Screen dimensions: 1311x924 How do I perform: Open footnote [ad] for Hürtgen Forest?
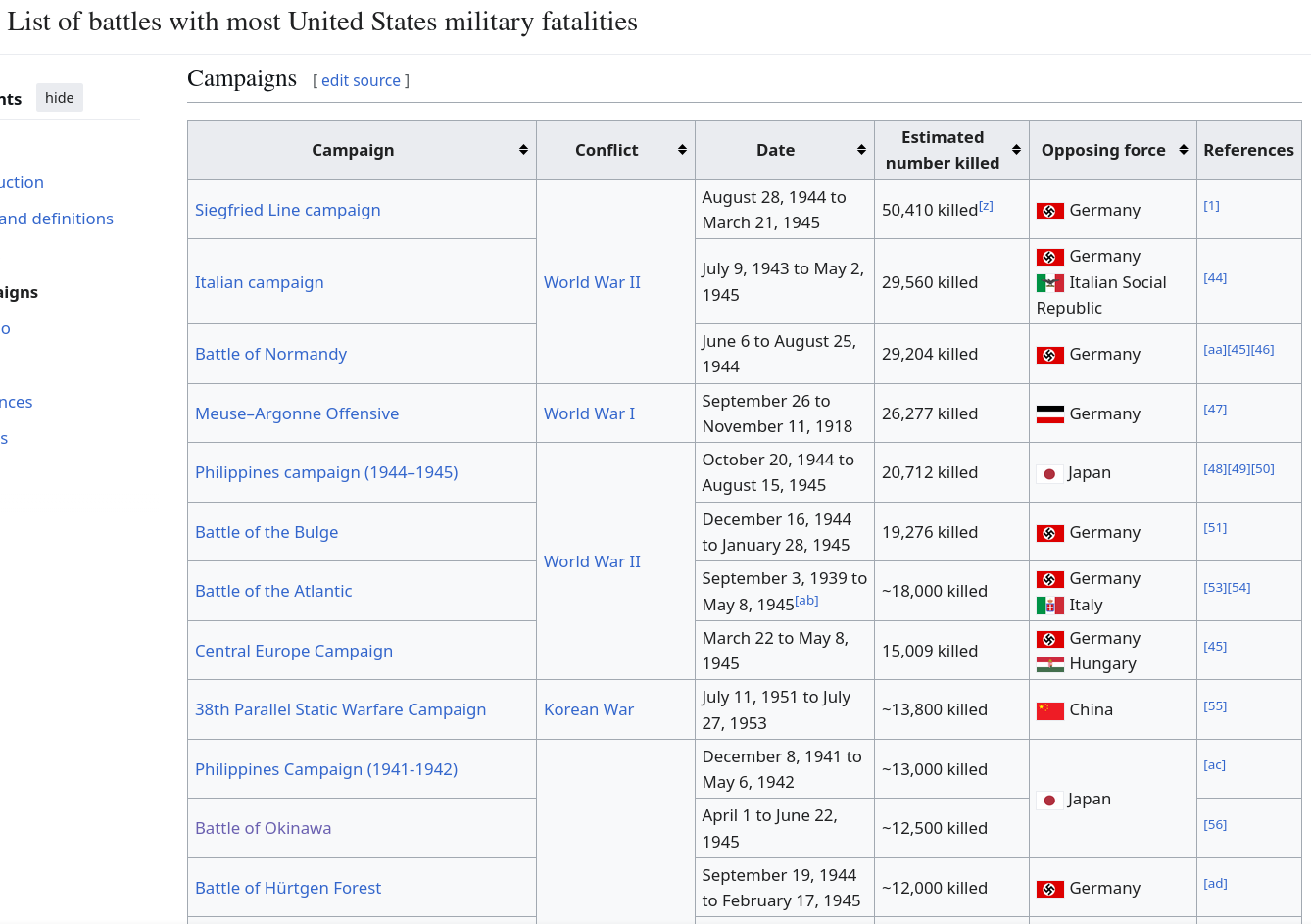pyautogui.click(x=1215, y=884)
